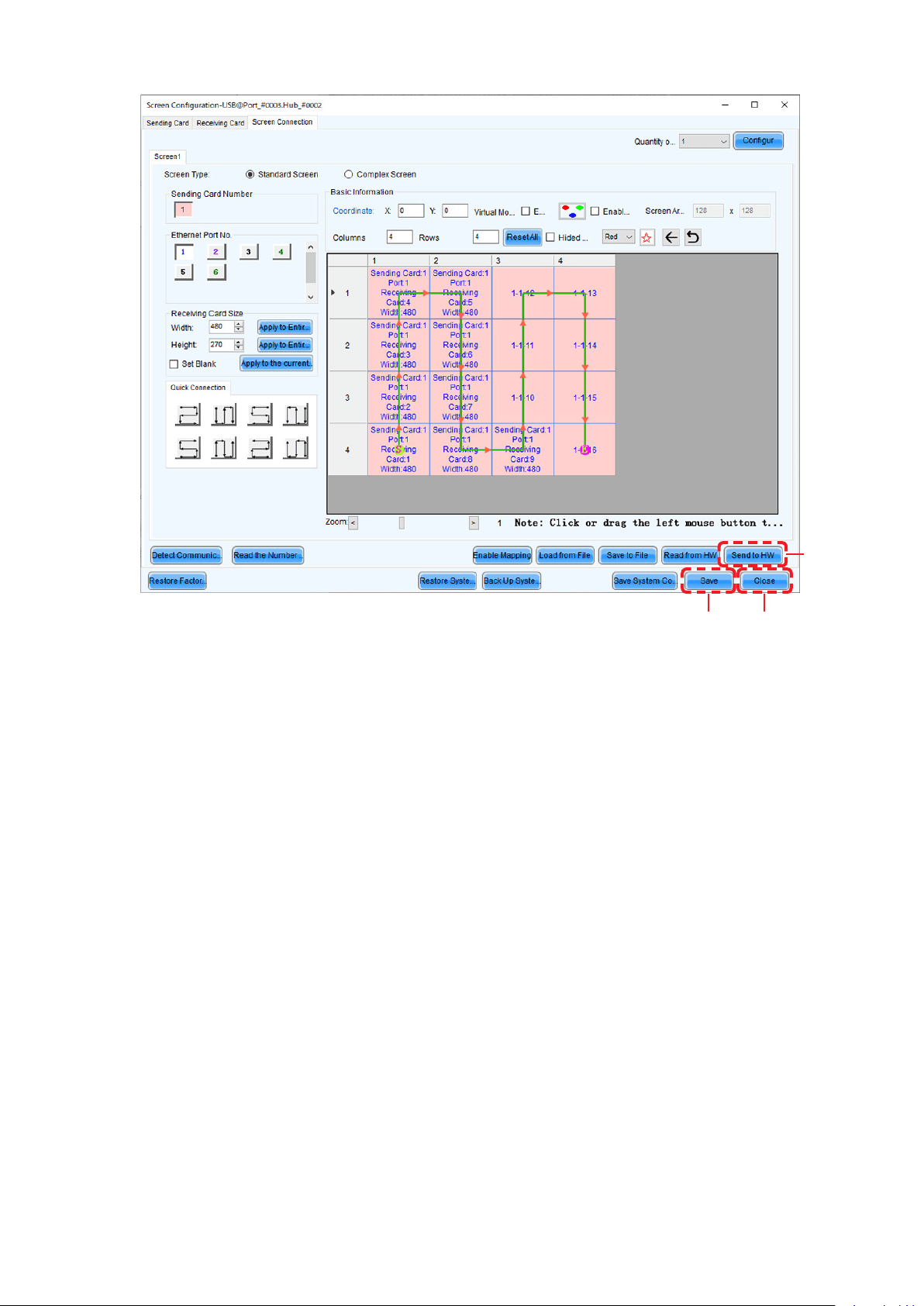Click the Apply to the current button
This screenshot has height=1306, width=924.
tap(277, 364)
